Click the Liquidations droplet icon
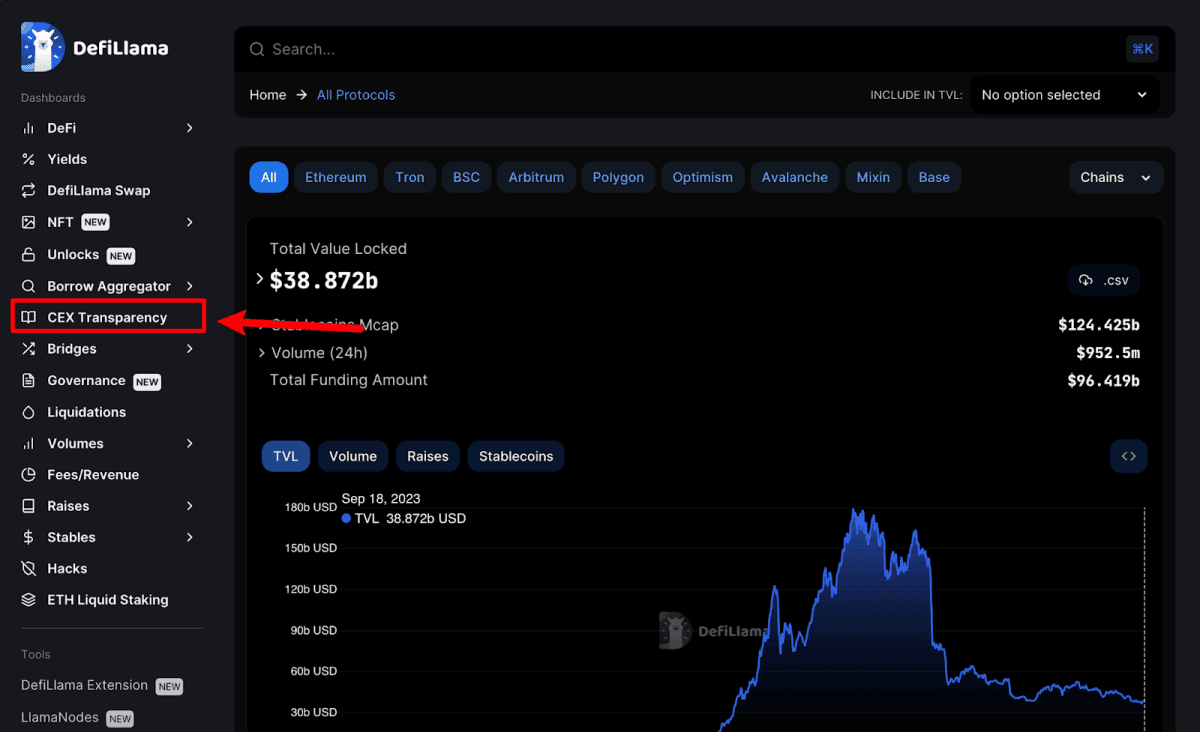The width and height of the screenshot is (1200, 732). 29,412
